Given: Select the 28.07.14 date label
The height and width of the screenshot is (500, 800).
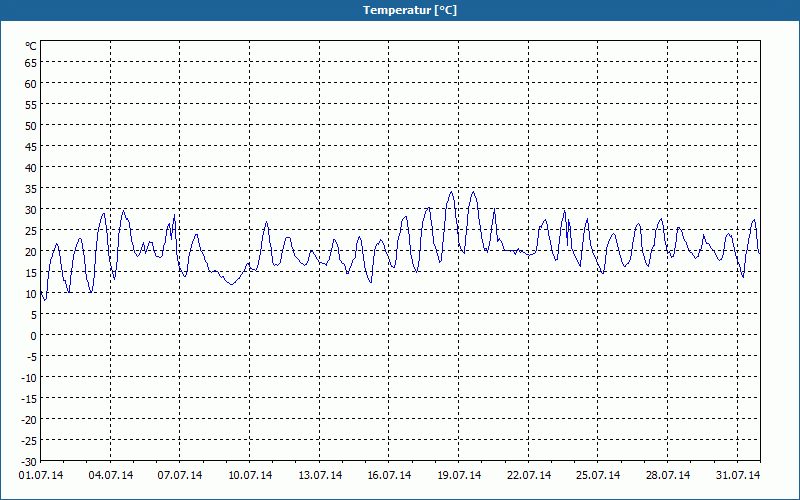Looking at the screenshot, I should (x=668, y=476).
